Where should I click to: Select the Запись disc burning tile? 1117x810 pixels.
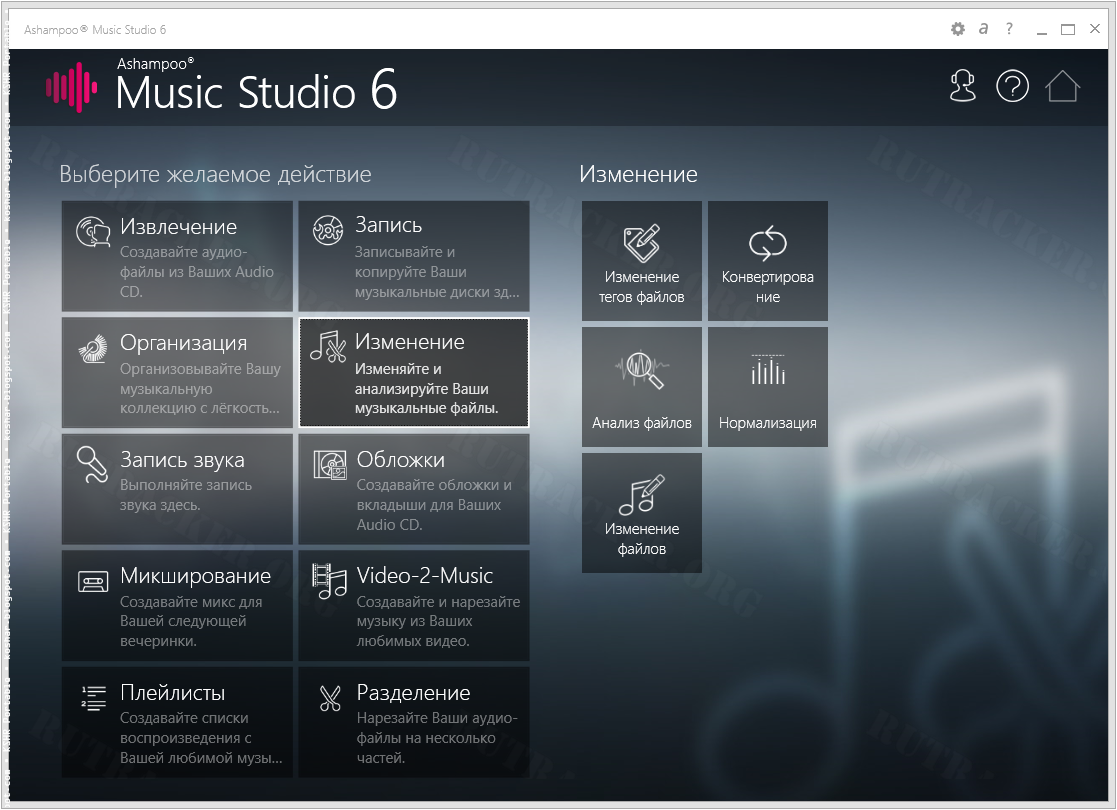414,256
